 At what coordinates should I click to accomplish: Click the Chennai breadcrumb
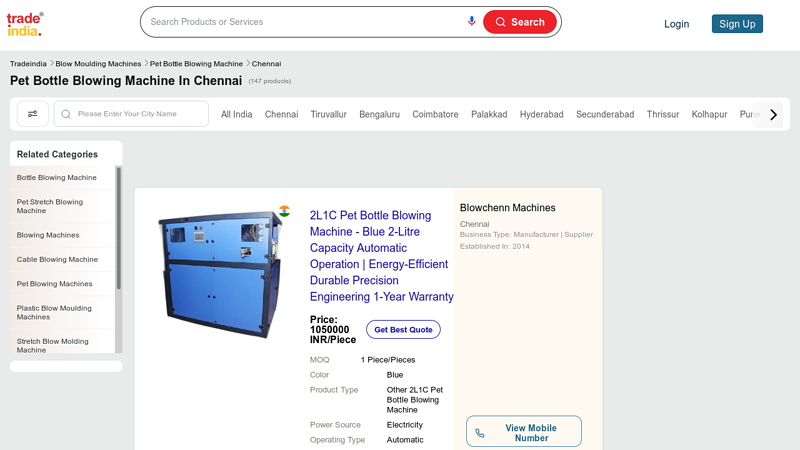[x=266, y=64]
